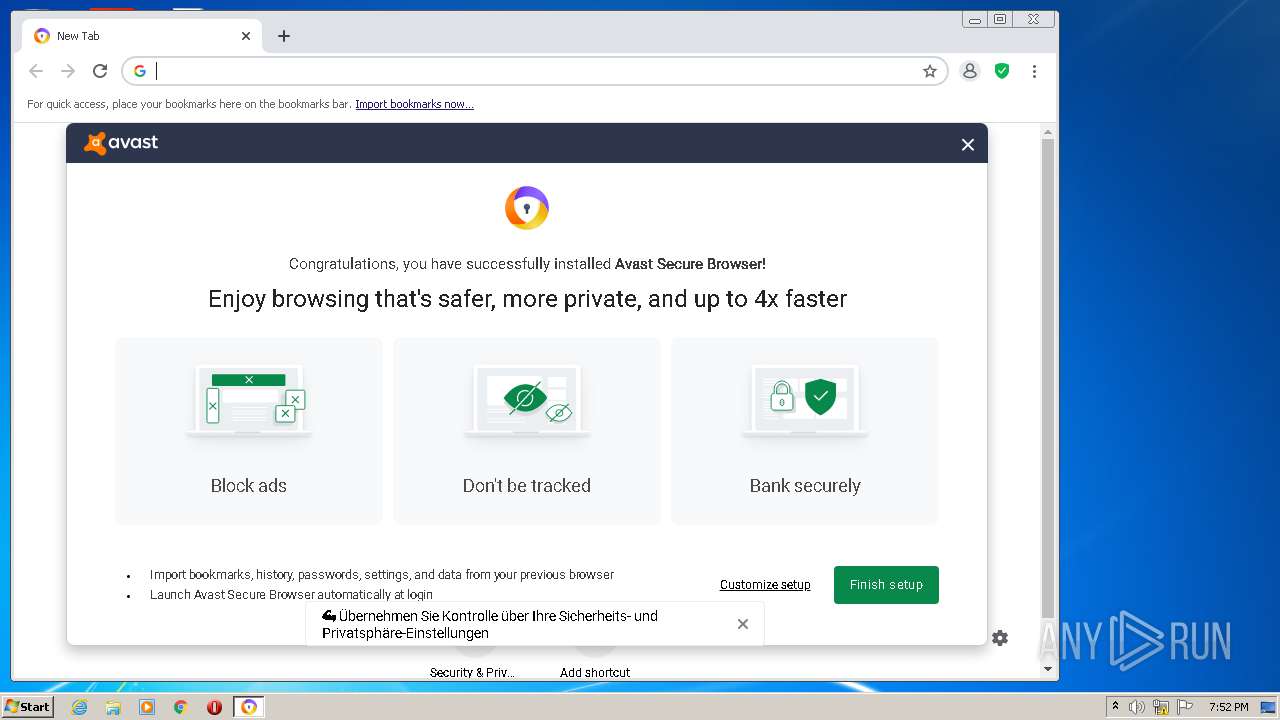Click the Import bookmarks bullet text
1280x720 pixels.
[382, 575]
